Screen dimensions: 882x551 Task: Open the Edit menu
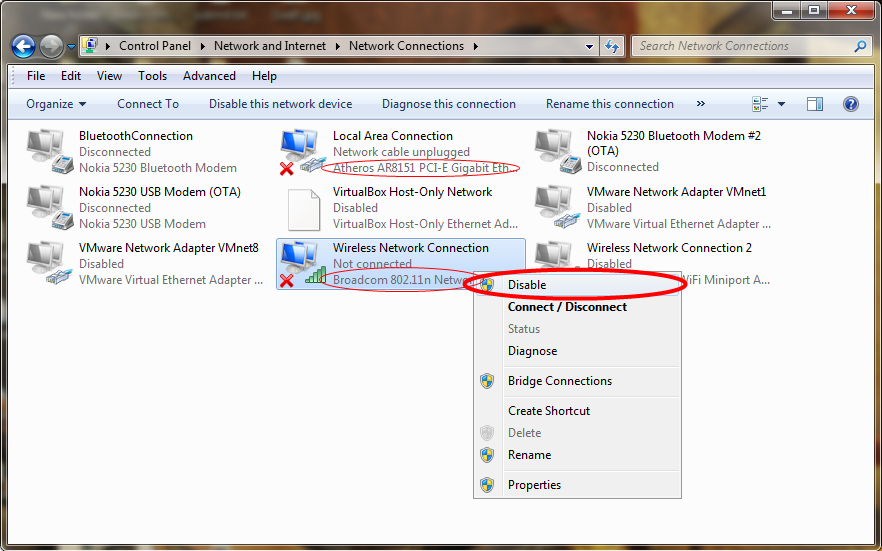(x=71, y=76)
